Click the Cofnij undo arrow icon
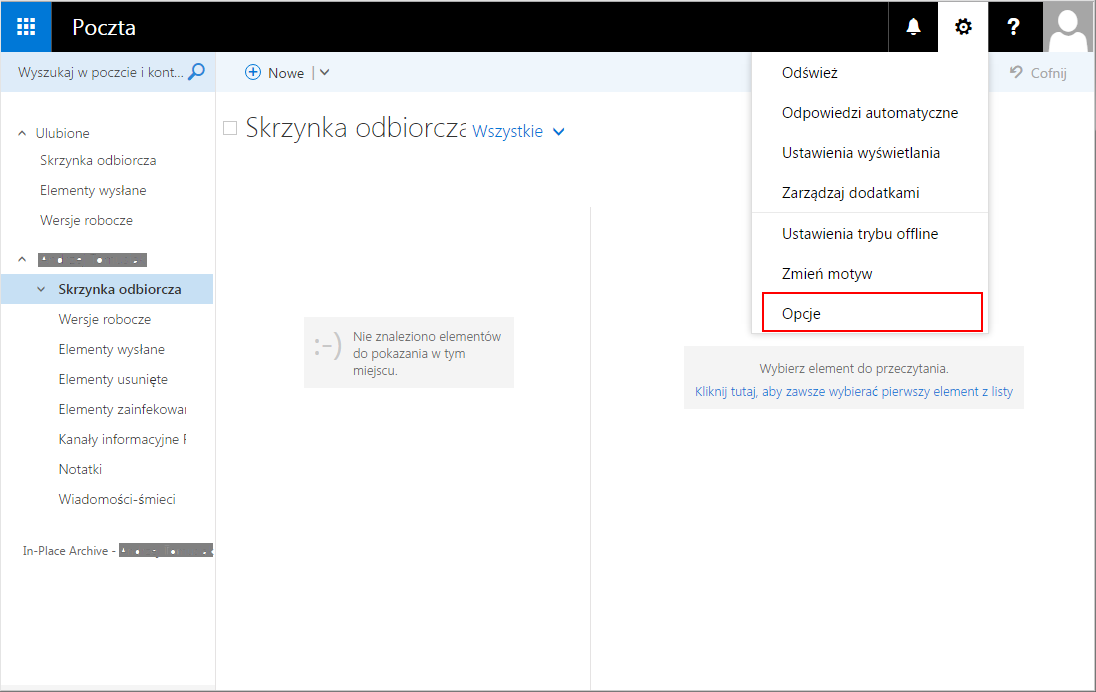 pos(1016,72)
